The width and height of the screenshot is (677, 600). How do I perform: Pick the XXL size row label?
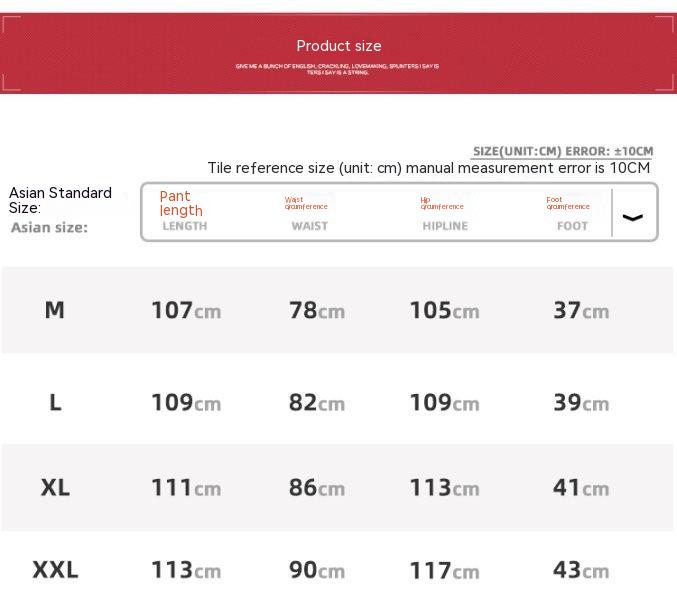point(55,570)
